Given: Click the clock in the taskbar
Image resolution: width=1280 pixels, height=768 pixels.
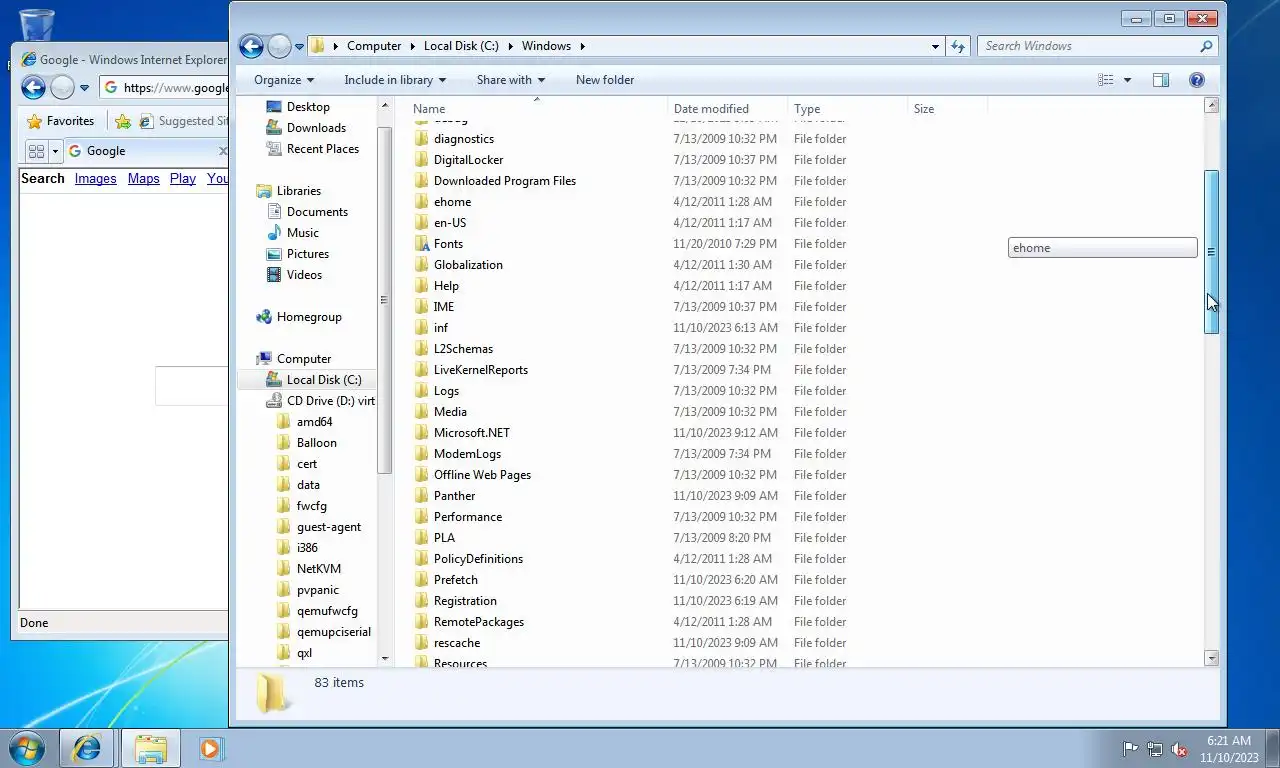Looking at the screenshot, I should tap(1229, 749).
